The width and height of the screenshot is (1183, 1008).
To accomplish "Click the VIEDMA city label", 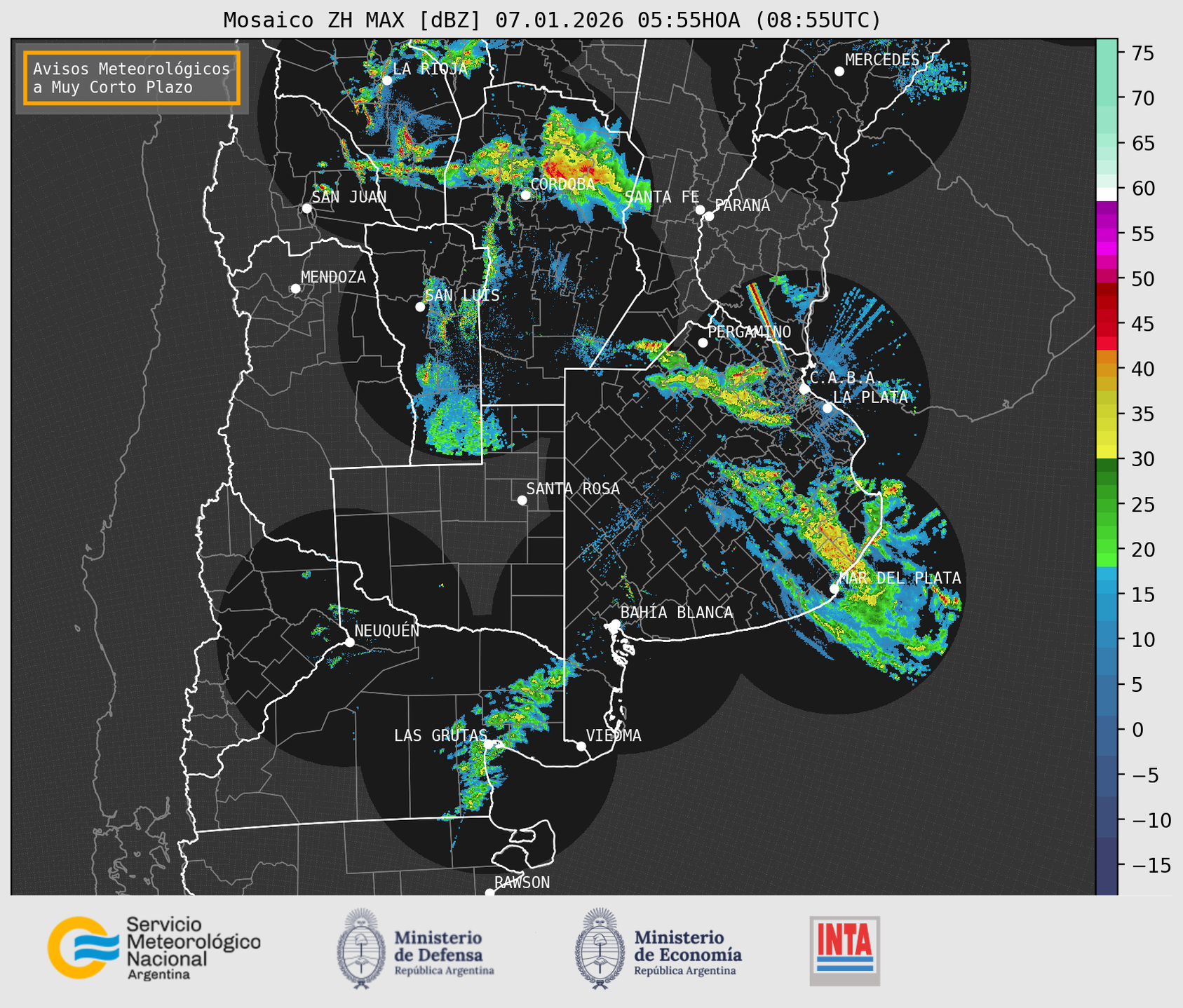I will coord(614,735).
